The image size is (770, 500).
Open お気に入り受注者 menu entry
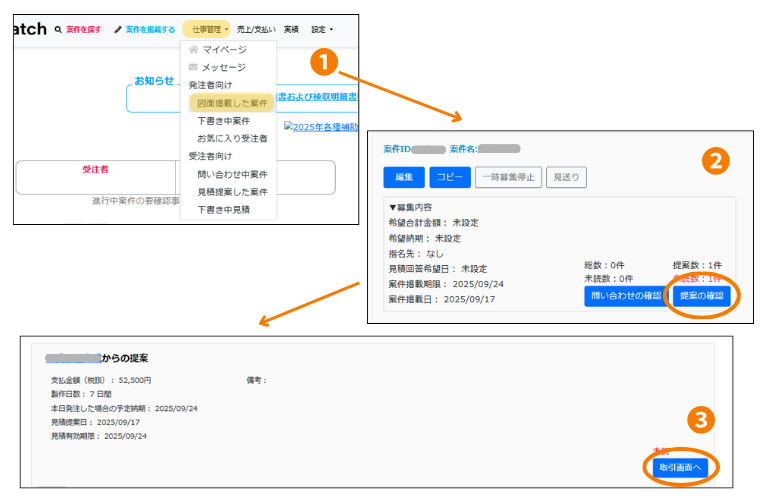[232, 138]
